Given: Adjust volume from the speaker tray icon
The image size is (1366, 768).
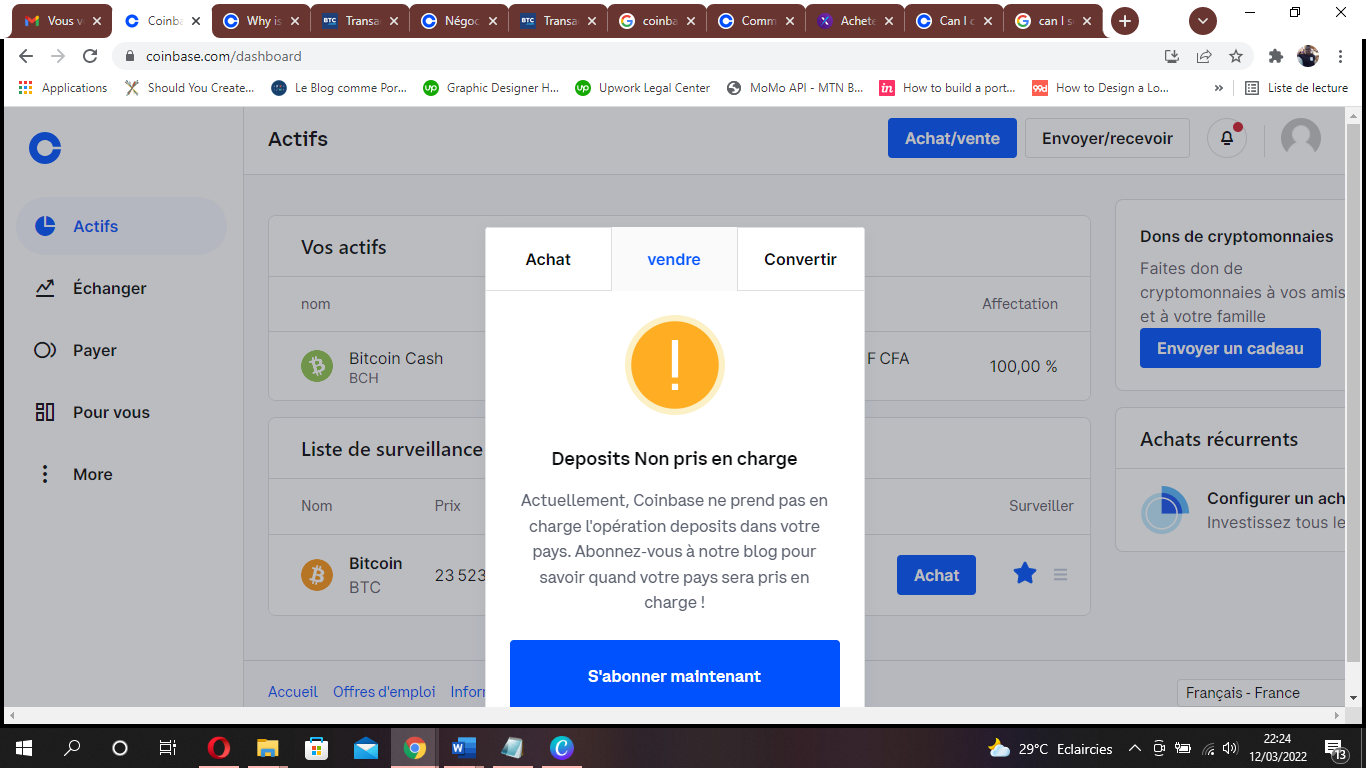Looking at the screenshot, I should (1230, 748).
